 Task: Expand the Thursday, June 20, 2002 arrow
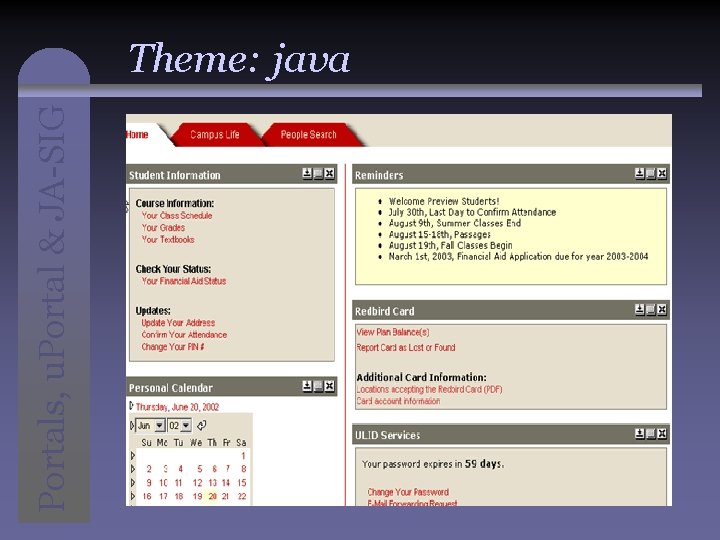(x=131, y=406)
